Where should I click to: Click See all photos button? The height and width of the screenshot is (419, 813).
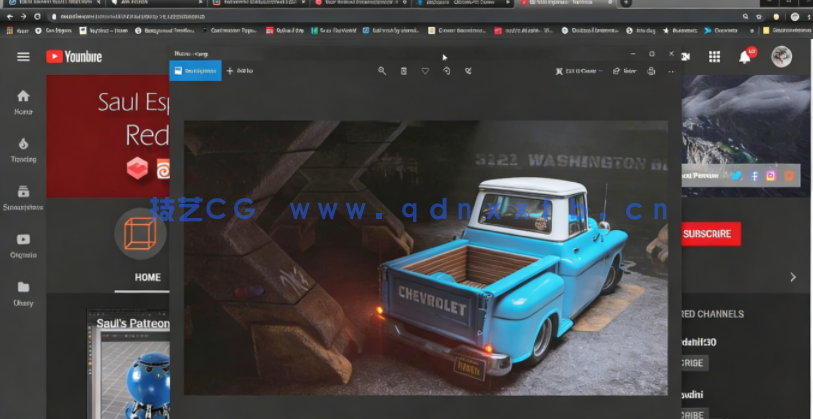pyautogui.click(x=195, y=71)
